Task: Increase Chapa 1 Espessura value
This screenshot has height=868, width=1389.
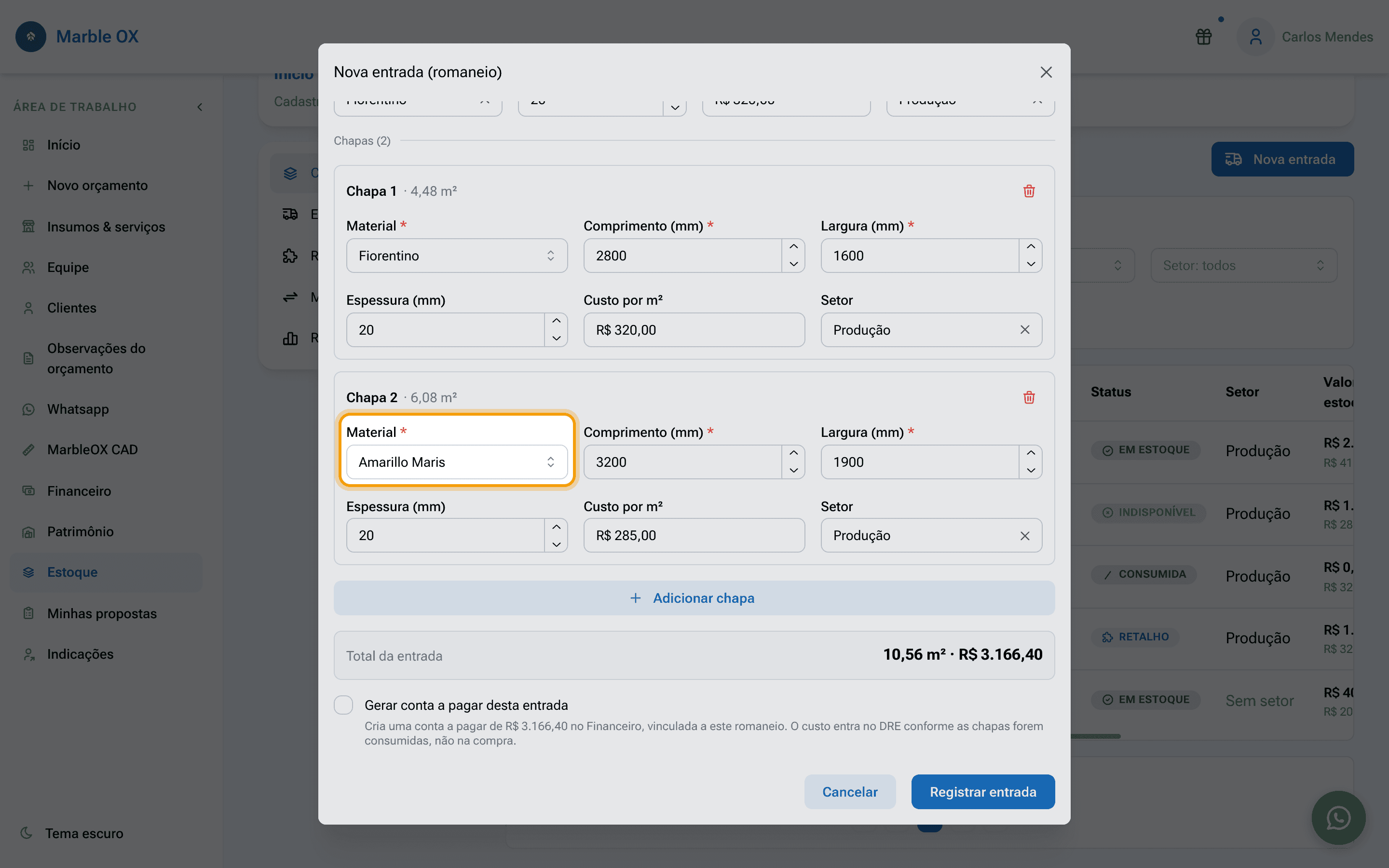Action: coord(556,321)
